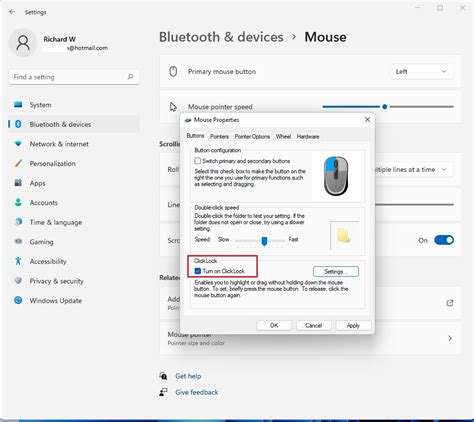Turn off the On toggle switch in Settings
Image resolution: width=474 pixels, height=422 pixels.
tap(444, 240)
